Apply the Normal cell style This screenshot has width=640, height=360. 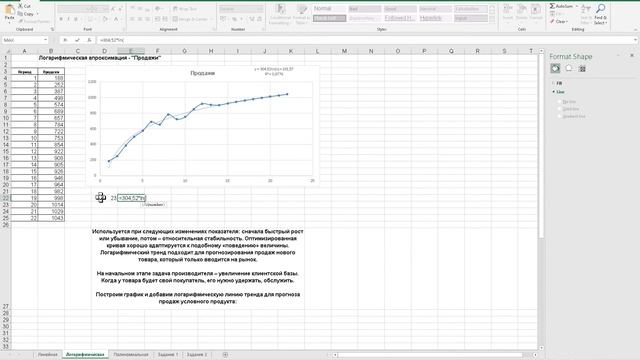click(x=329, y=9)
